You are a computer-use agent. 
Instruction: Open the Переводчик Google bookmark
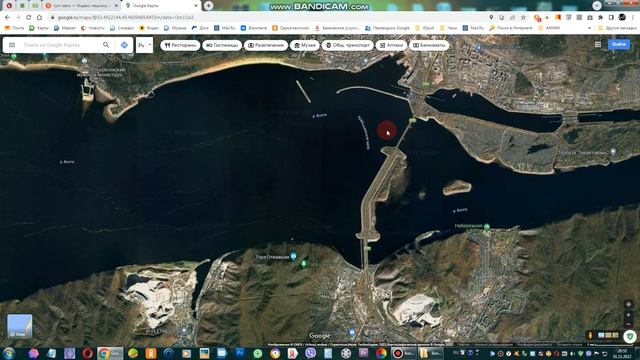(x=387, y=28)
